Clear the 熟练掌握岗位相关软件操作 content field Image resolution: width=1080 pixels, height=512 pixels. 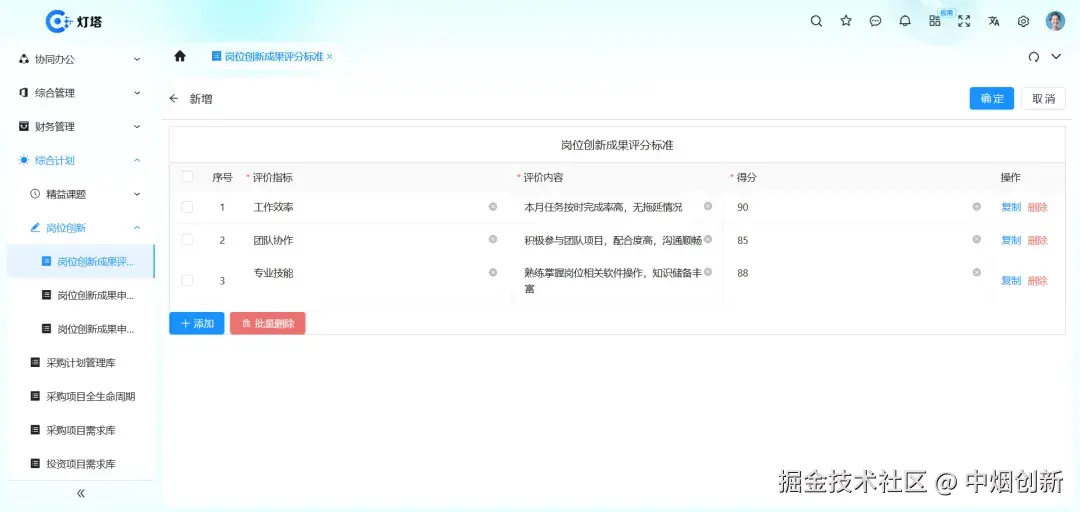tap(707, 272)
